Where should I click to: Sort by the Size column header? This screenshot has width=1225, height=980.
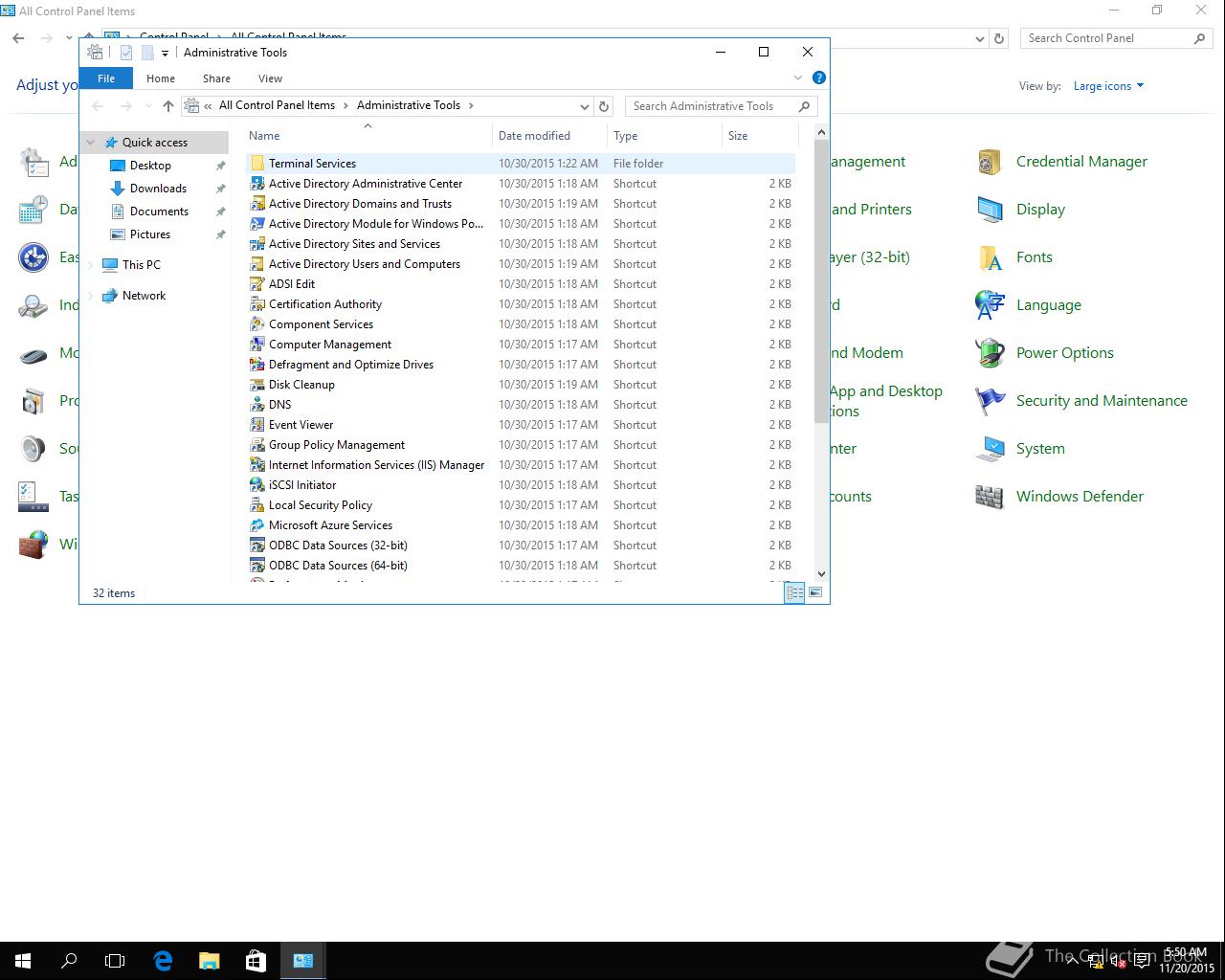pyautogui.click(x=760, y=136)
